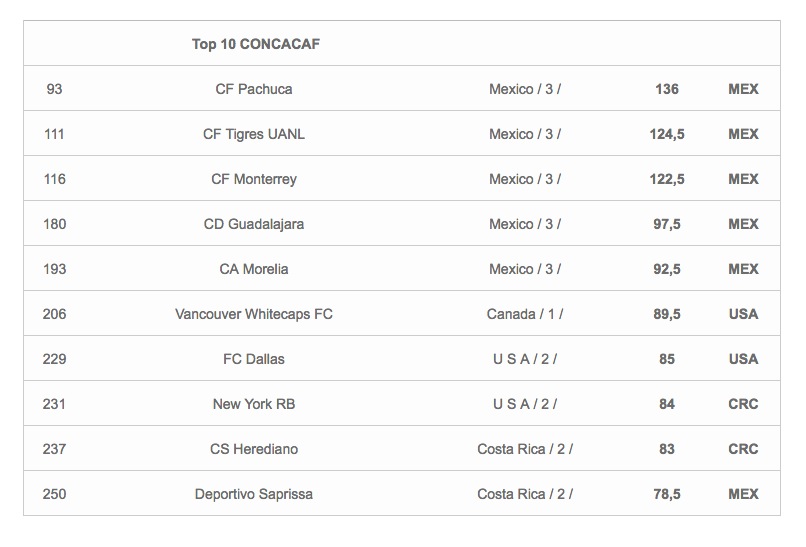The height and width of the screenshot is (547, 806).
Task: Click on Deportivo Saprissa
Action: (x=254, y=494)
